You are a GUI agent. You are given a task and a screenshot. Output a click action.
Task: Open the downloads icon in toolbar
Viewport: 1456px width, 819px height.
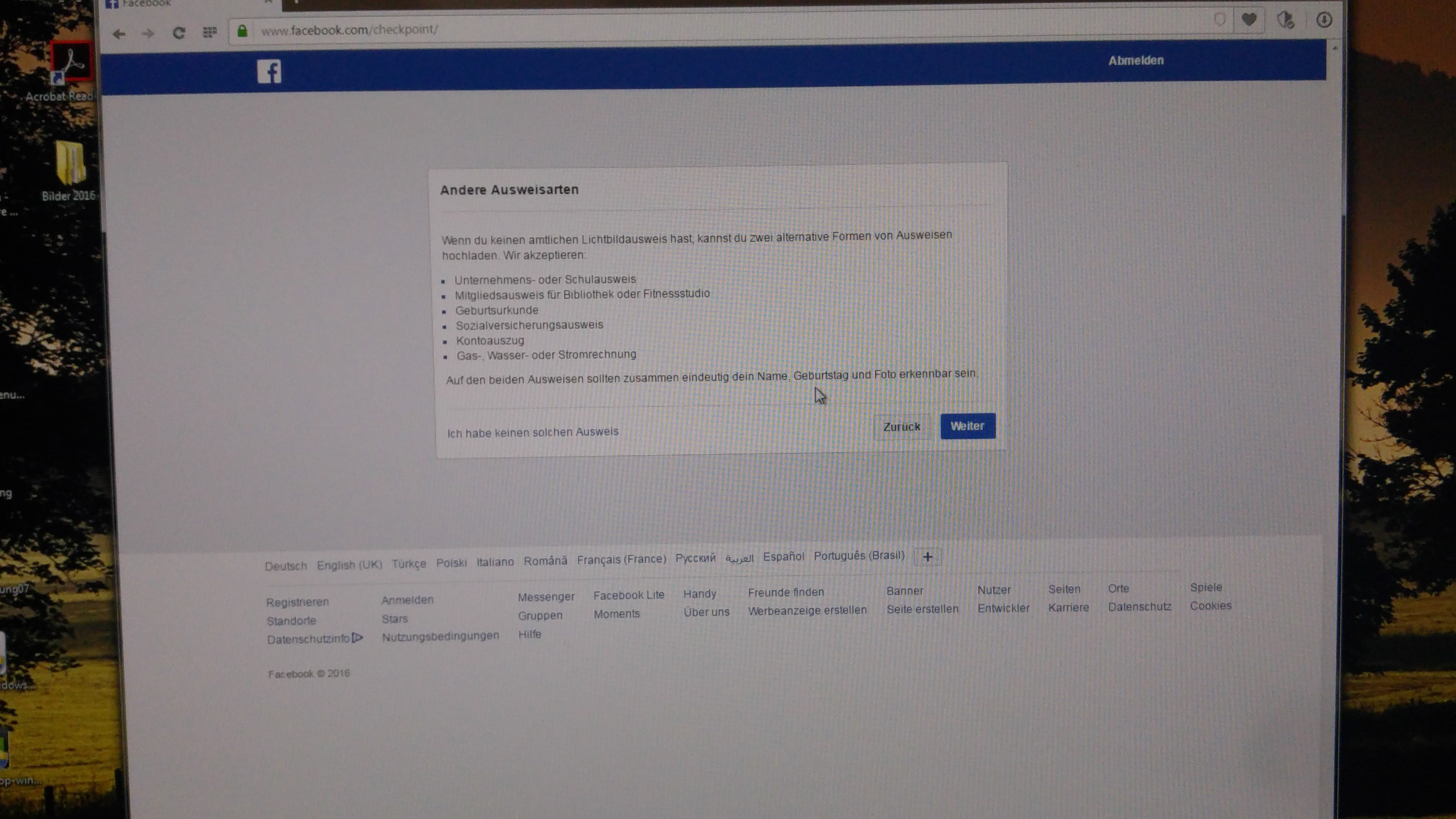point(1324,20)
